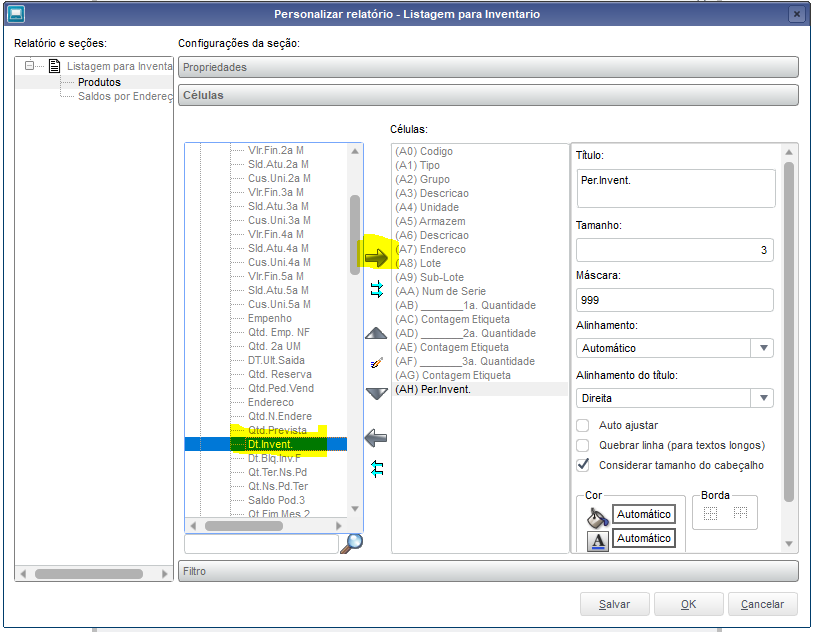Click the pencil edit icon between the lists
Viewport: 817px width, 632px height.
[376, 363]
